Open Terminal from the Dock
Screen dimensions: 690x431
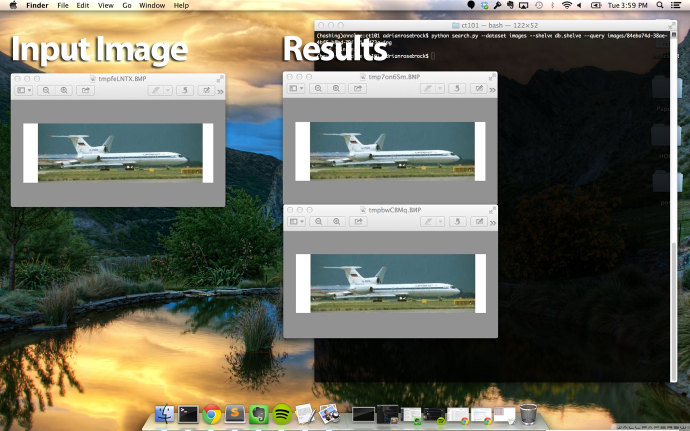(x=188, y=414)
